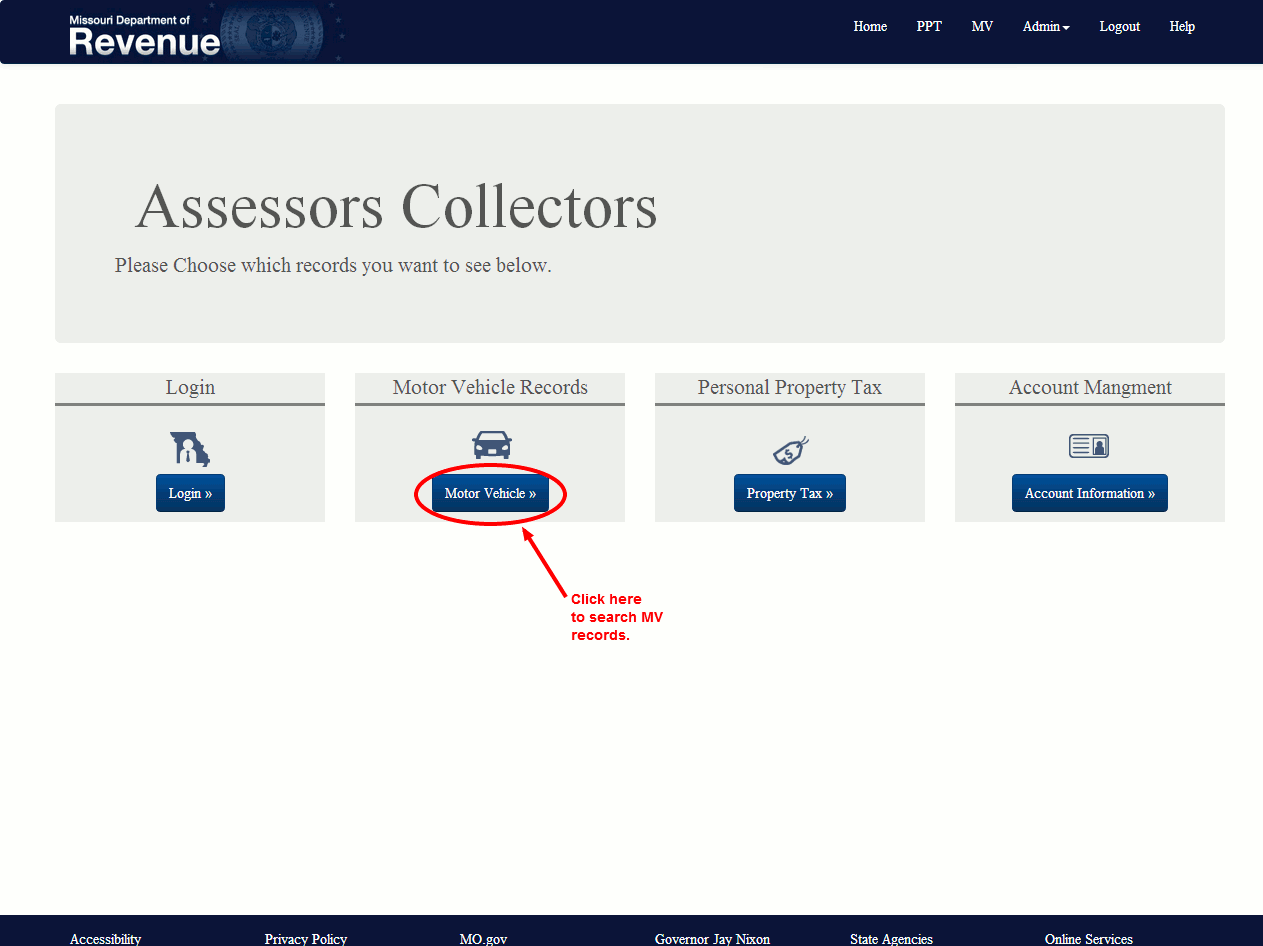Click the Login button
Image resolution: width=1263 pixels, height=946 pixels.
point(190,492)
